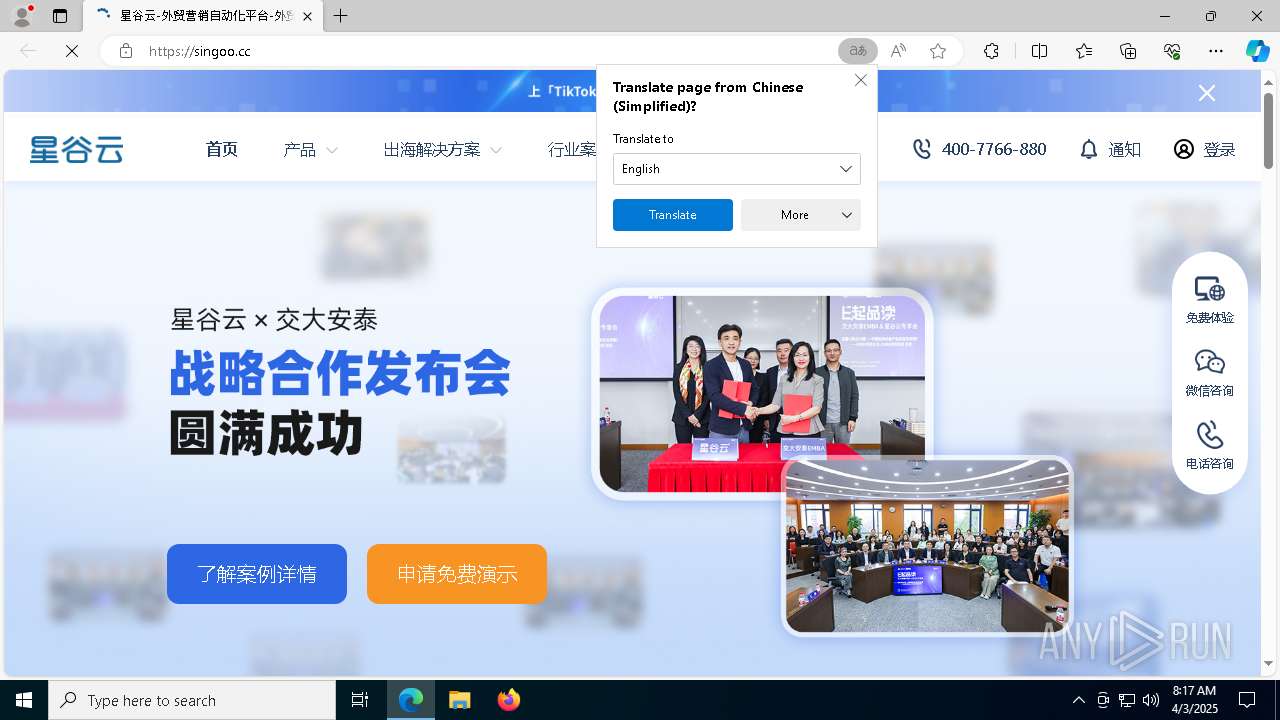
Task: Open a new tab with plus button
Action: click(x=341, y=16)
